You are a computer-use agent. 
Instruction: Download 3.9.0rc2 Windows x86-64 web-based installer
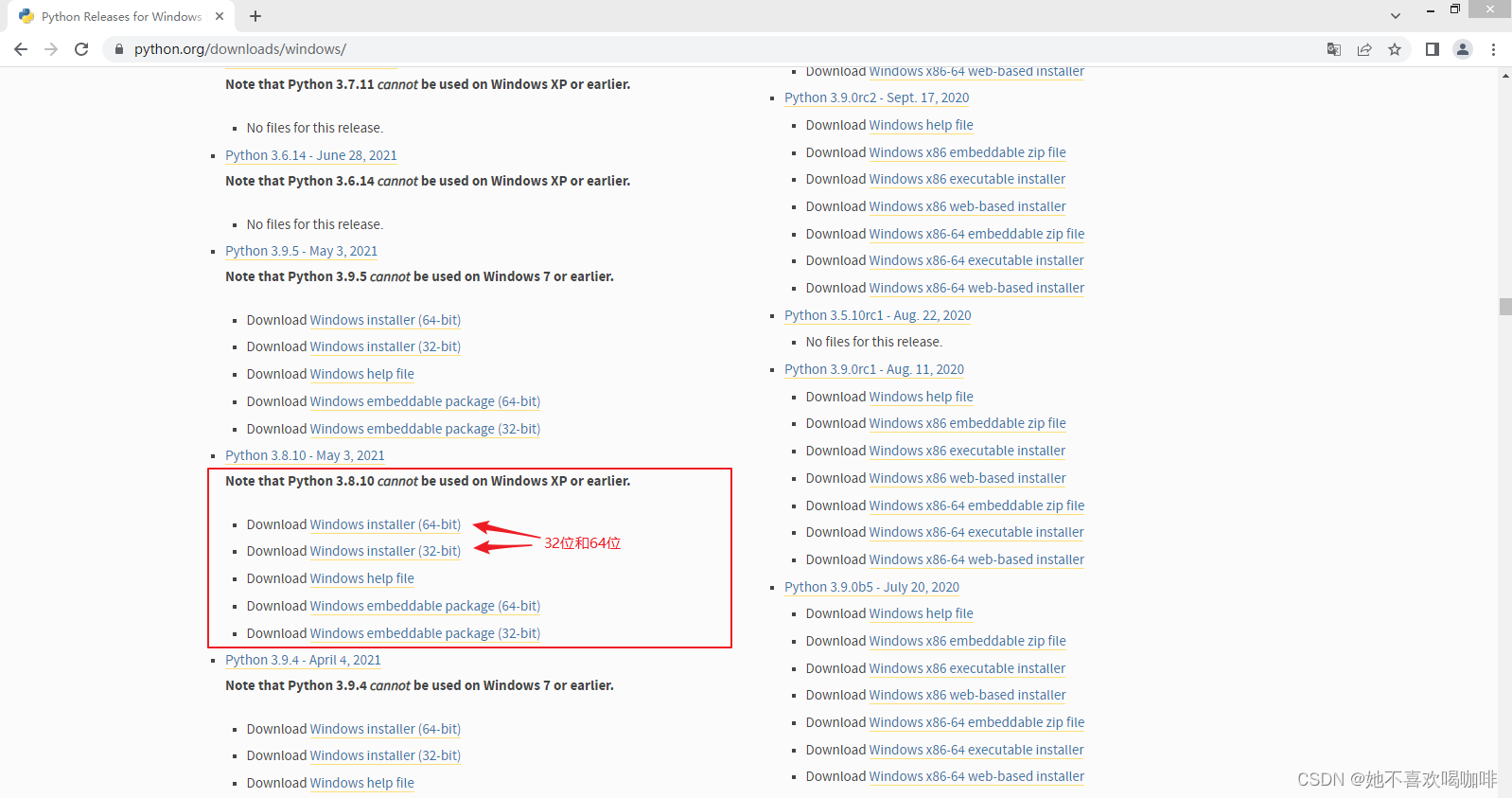click(x=976, y=288)
